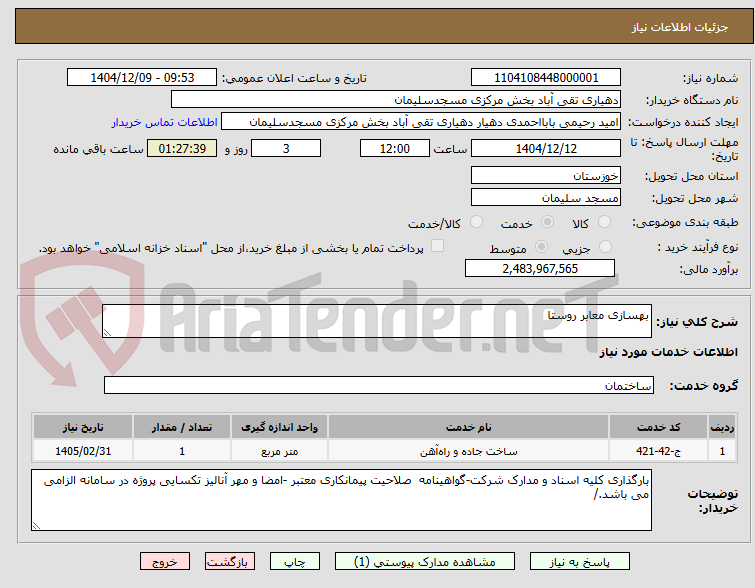This screenshot has height=588, width=755.
Task: Click the گروه خدمت field ساختمان
Action: [x=378, y=385]
